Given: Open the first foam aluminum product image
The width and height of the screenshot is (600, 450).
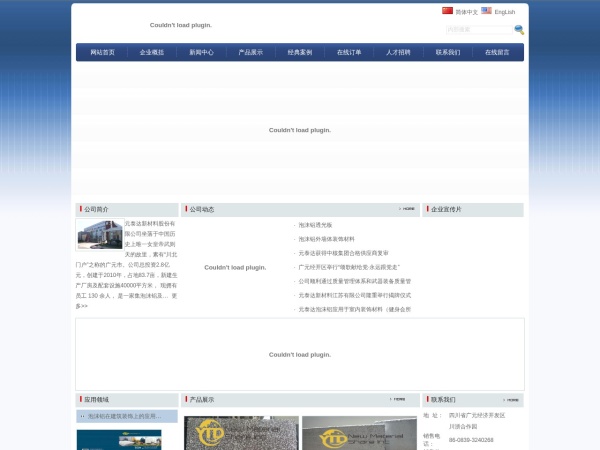Looking at the screenshot, I should 241,433.
